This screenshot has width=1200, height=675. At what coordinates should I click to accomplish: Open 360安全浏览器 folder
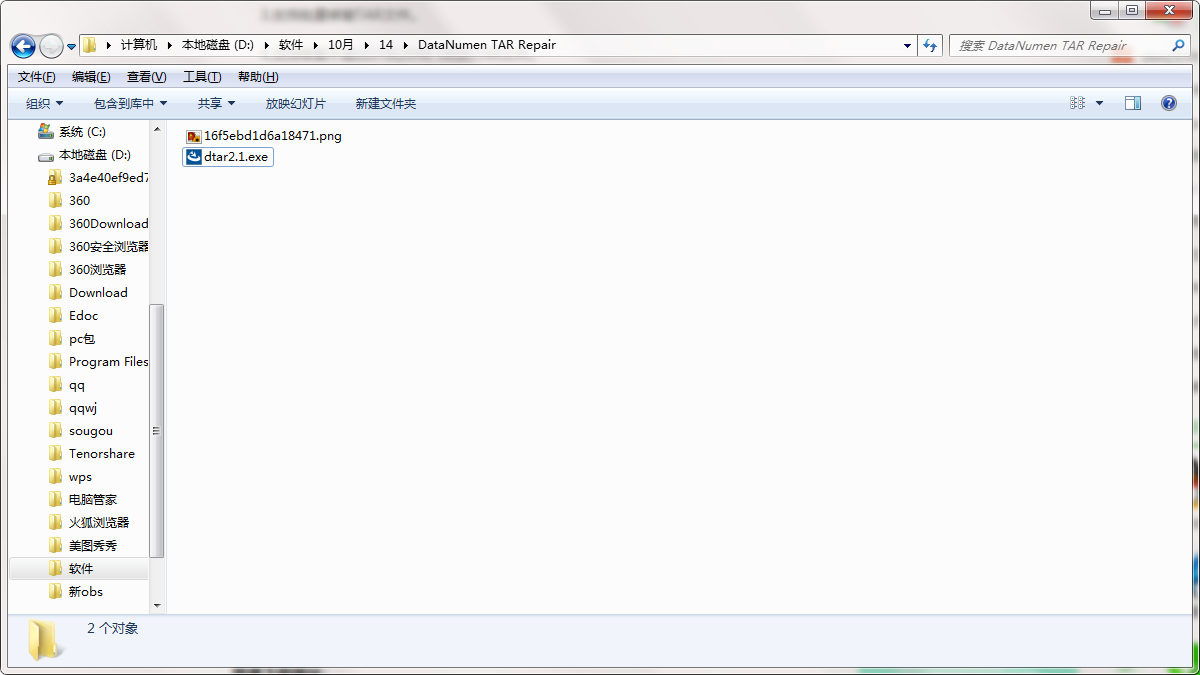(x=98, y=247)
